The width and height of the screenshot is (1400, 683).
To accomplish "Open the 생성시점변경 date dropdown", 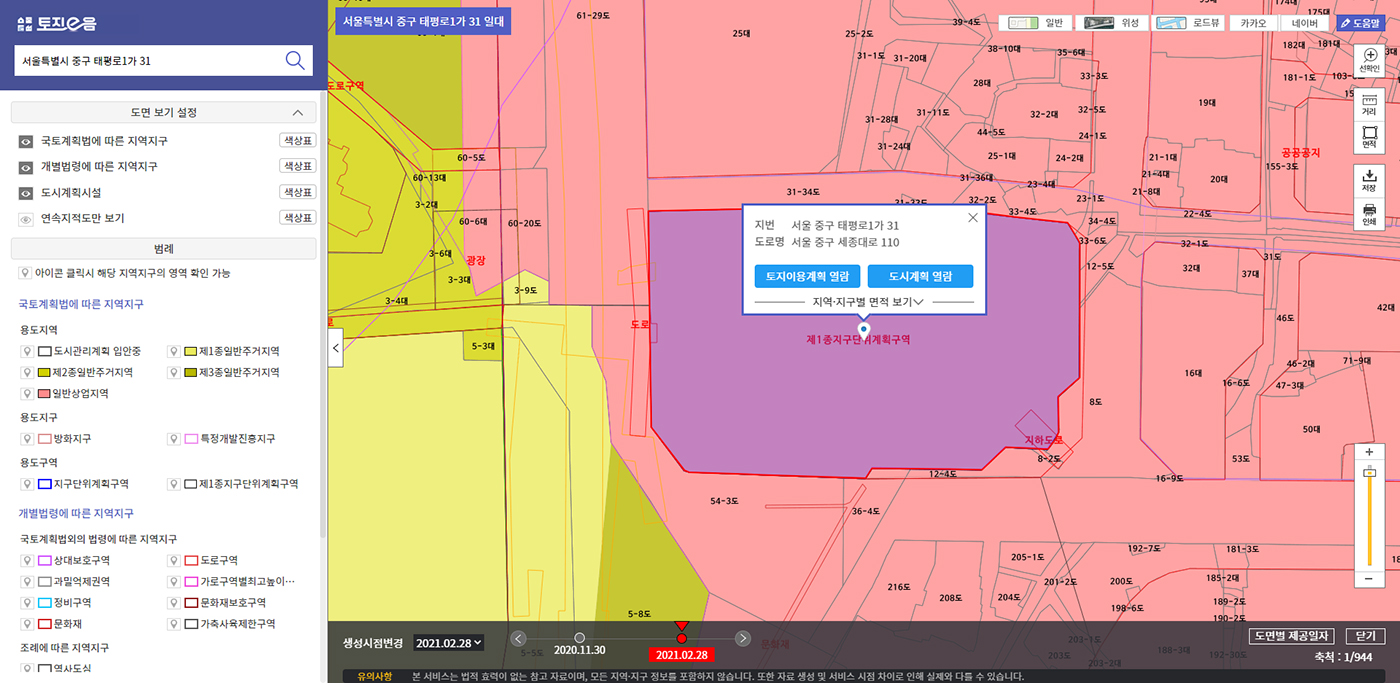I will 449,642.
